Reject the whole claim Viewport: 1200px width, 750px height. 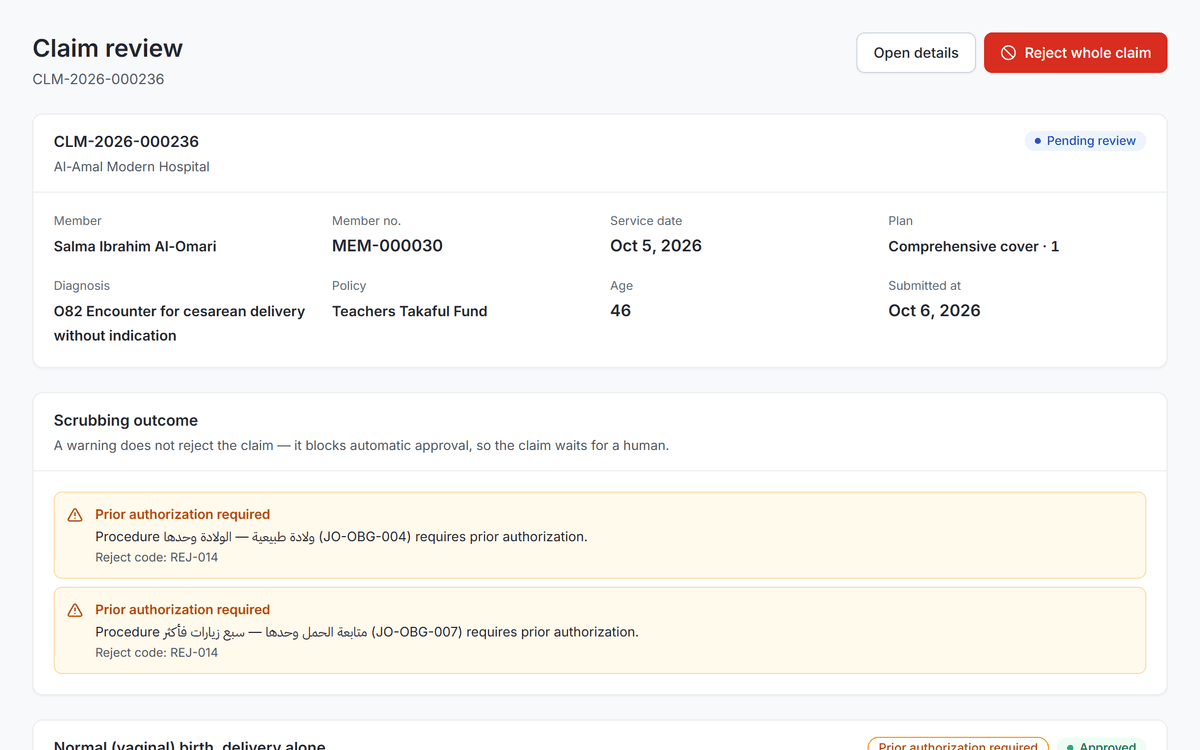pyautogui.click(x=1075, y=53)
